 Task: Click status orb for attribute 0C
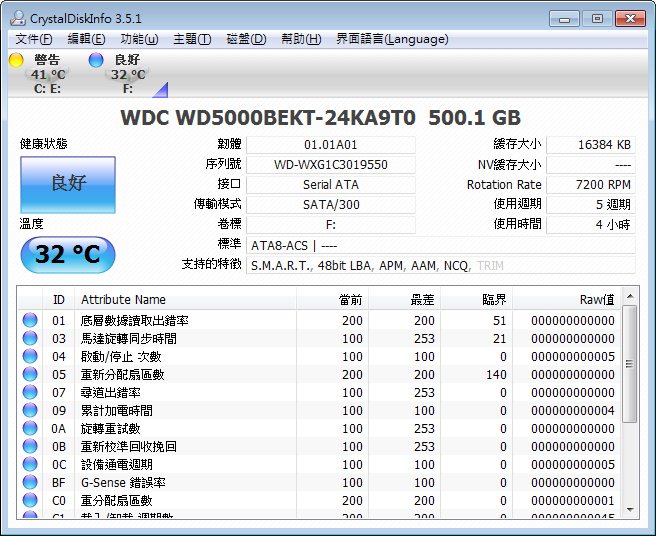[30, 464]
